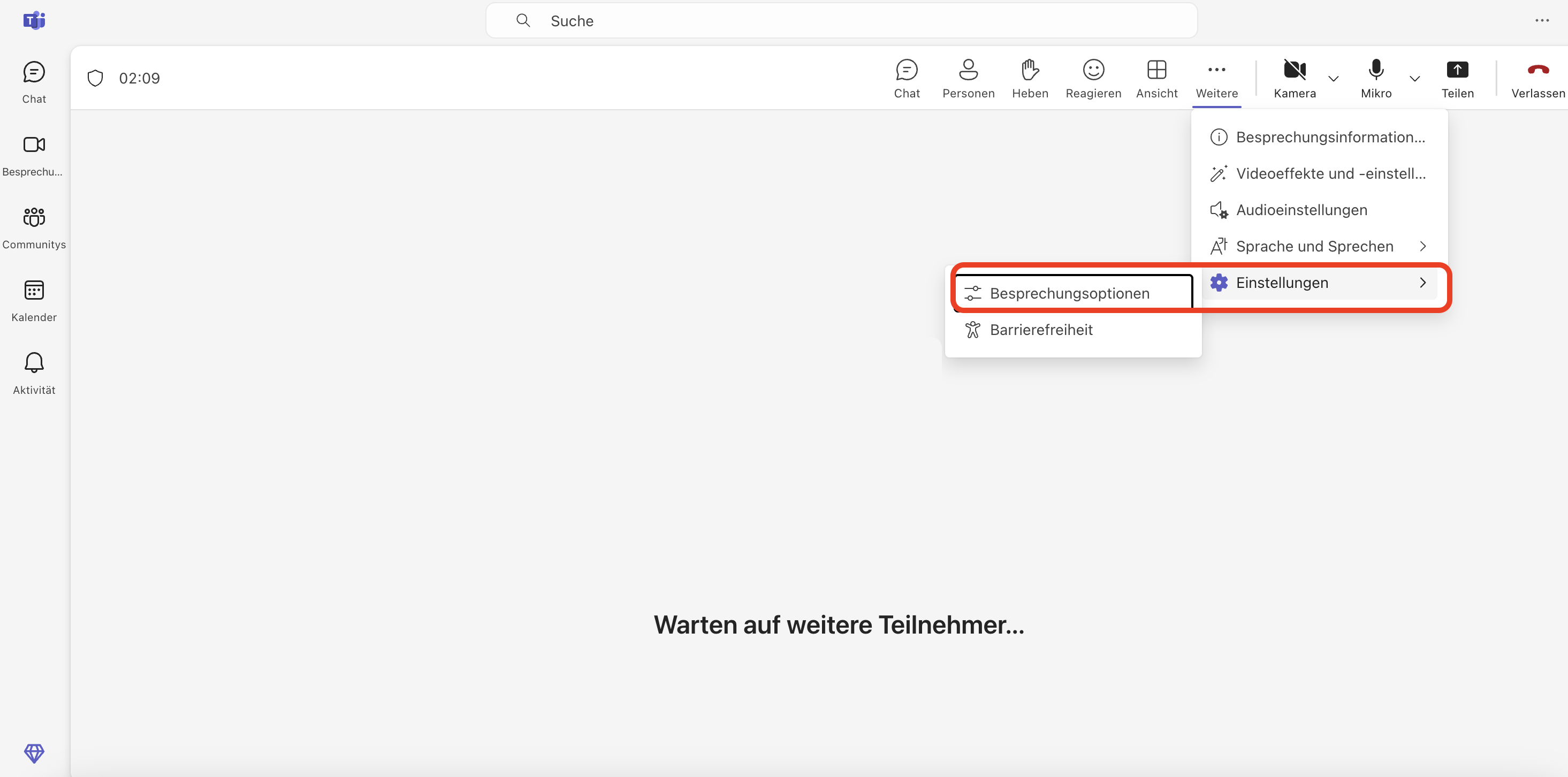
Task: Click the premium diamond icon
Action: point(34,753)
